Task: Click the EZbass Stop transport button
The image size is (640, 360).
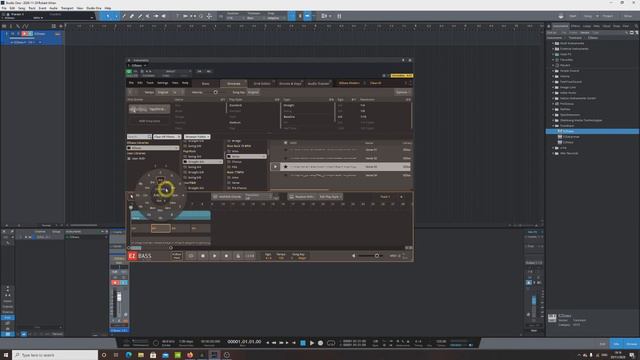Action: pos(203,256)
